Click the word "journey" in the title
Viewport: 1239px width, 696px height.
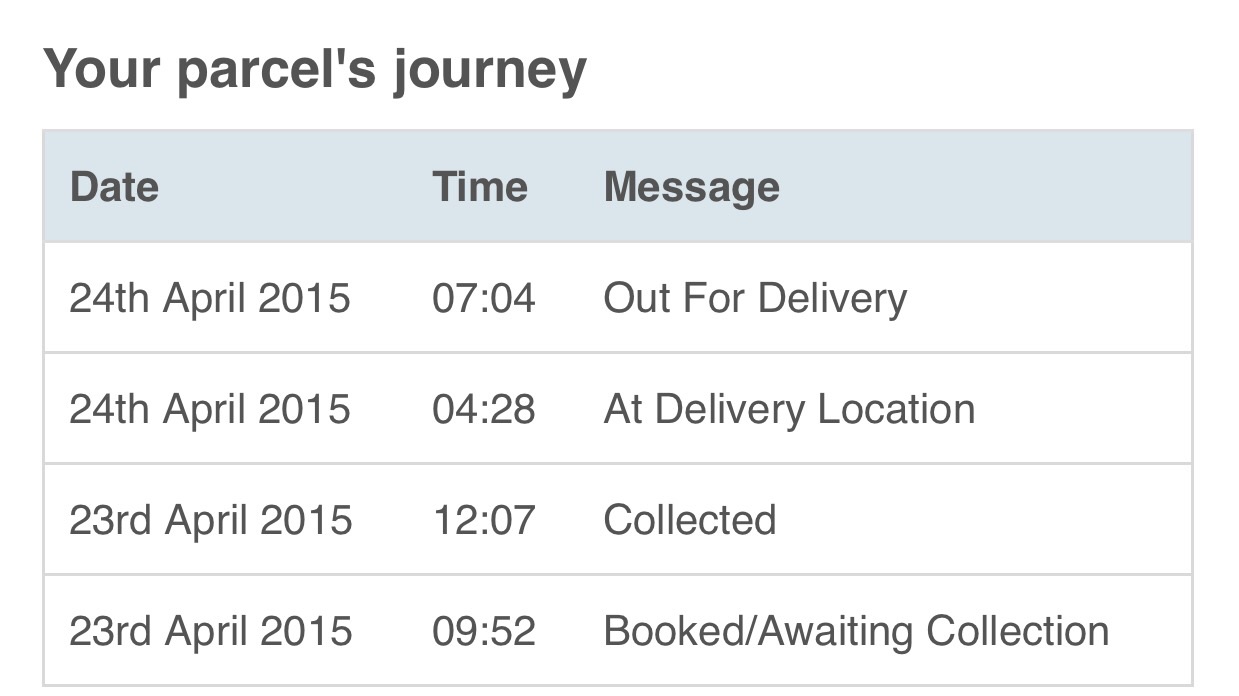coord(489,74)
